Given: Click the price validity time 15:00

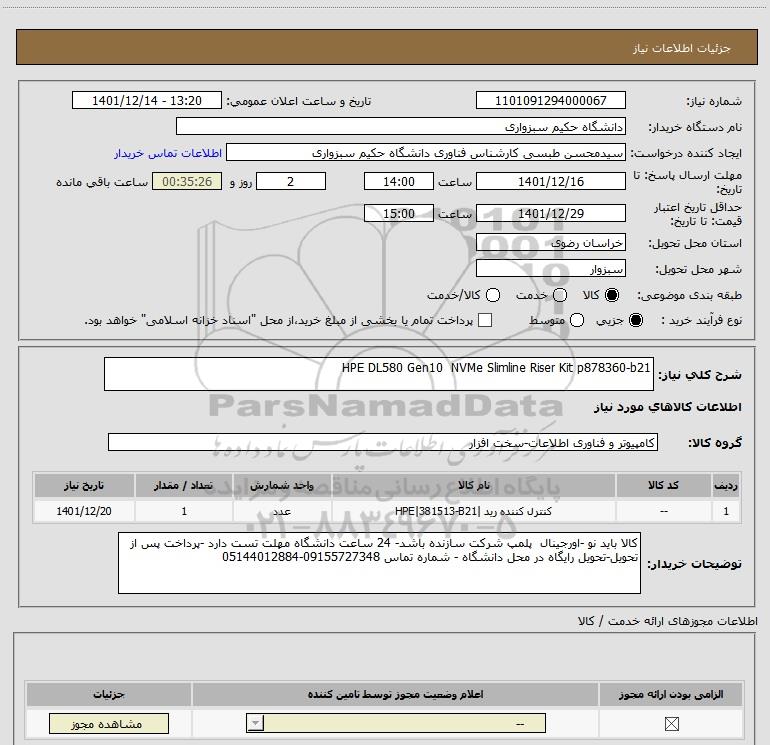Looking at the screenshot, I should pyautogui.click(x=399, y=213).
